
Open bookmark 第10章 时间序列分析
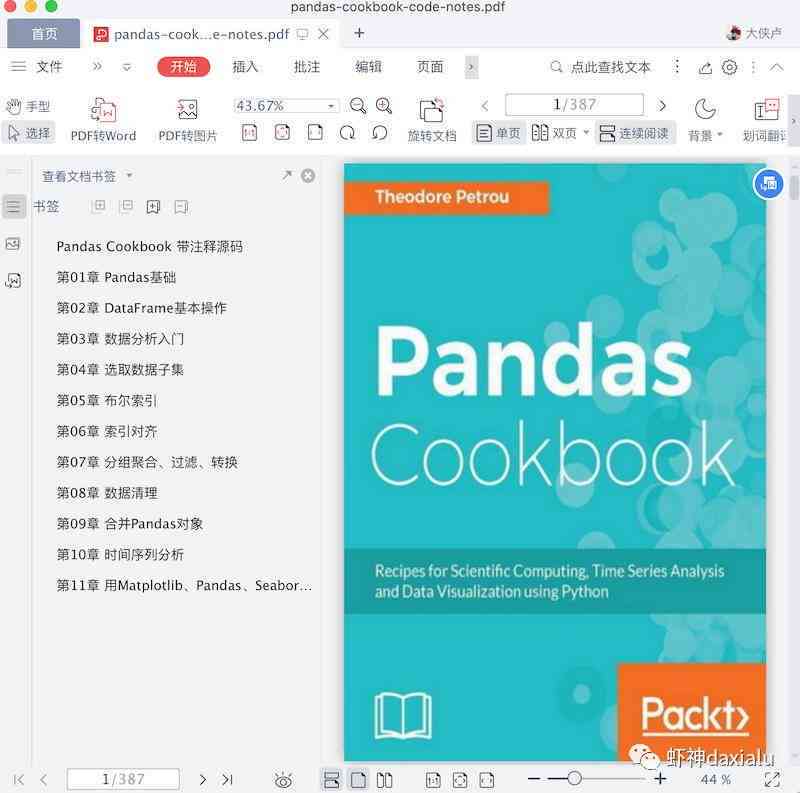pyautogui.click(x=120, y=554)
